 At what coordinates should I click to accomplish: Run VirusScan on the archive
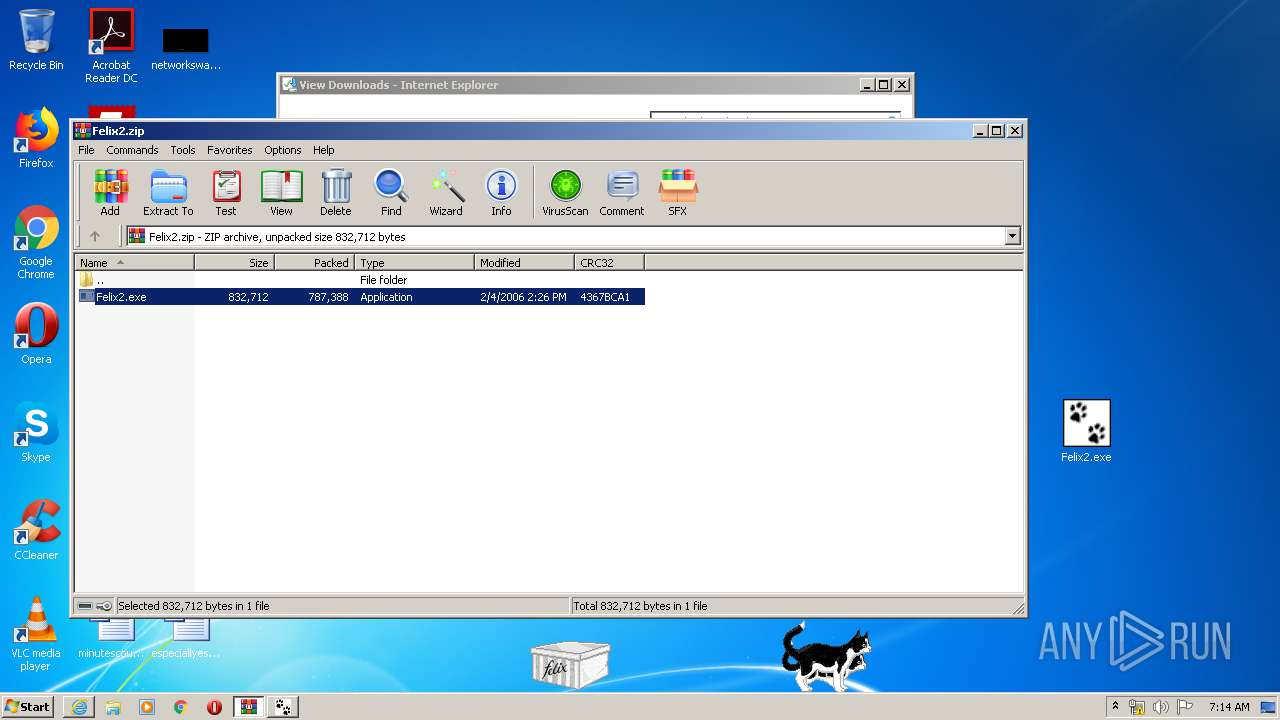click(x=565, y=192)
